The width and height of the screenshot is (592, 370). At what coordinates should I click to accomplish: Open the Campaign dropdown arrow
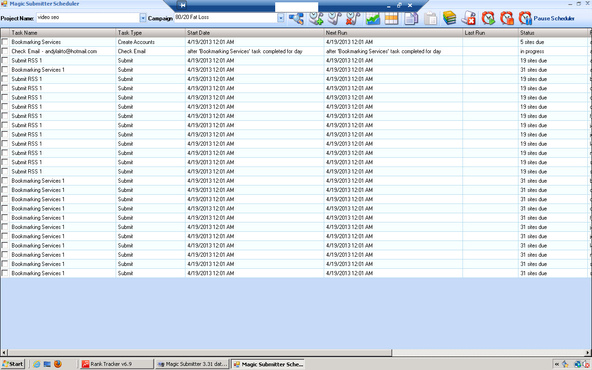tap(281, 18)
